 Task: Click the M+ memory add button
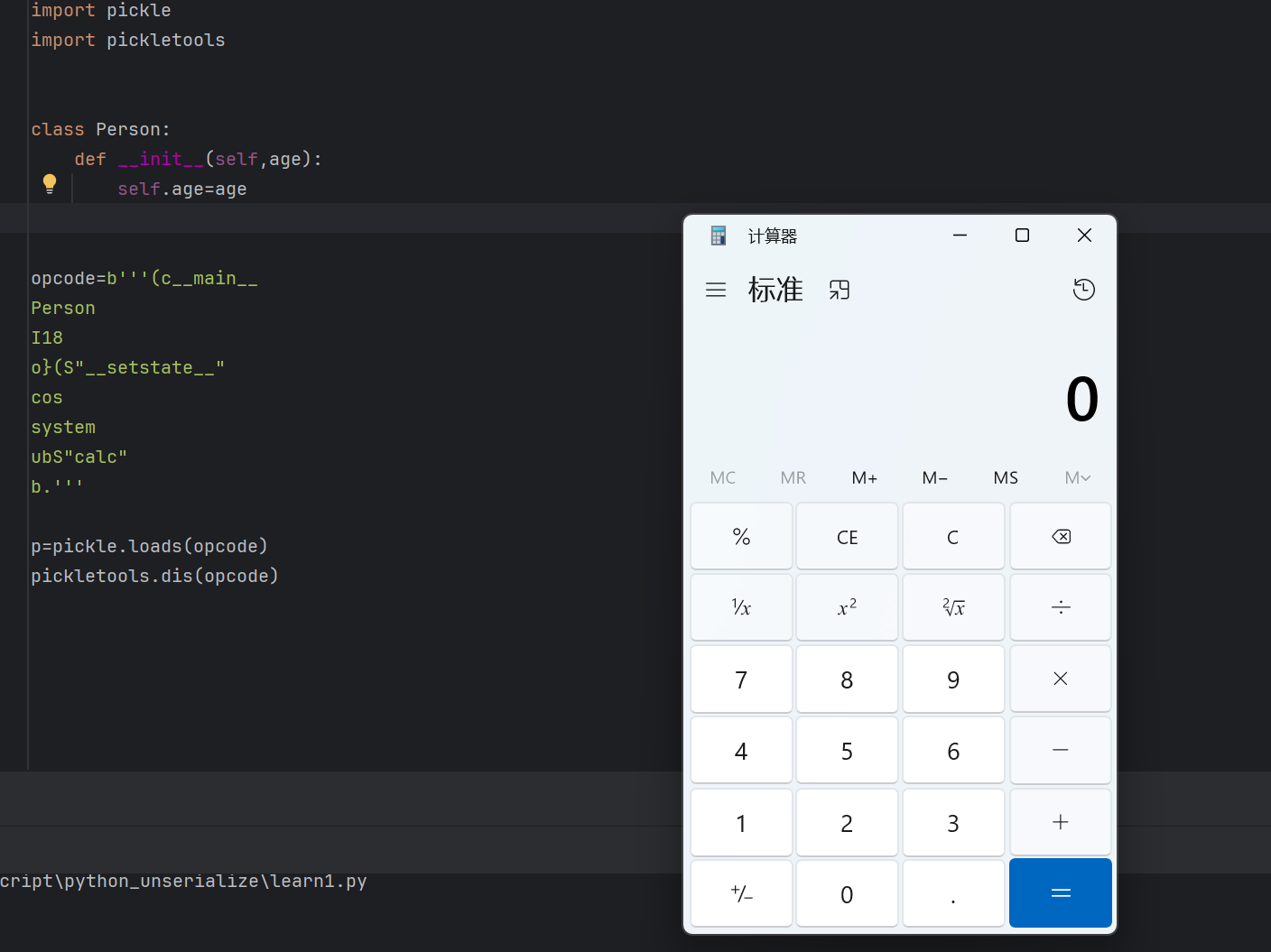tap(864, 477)
